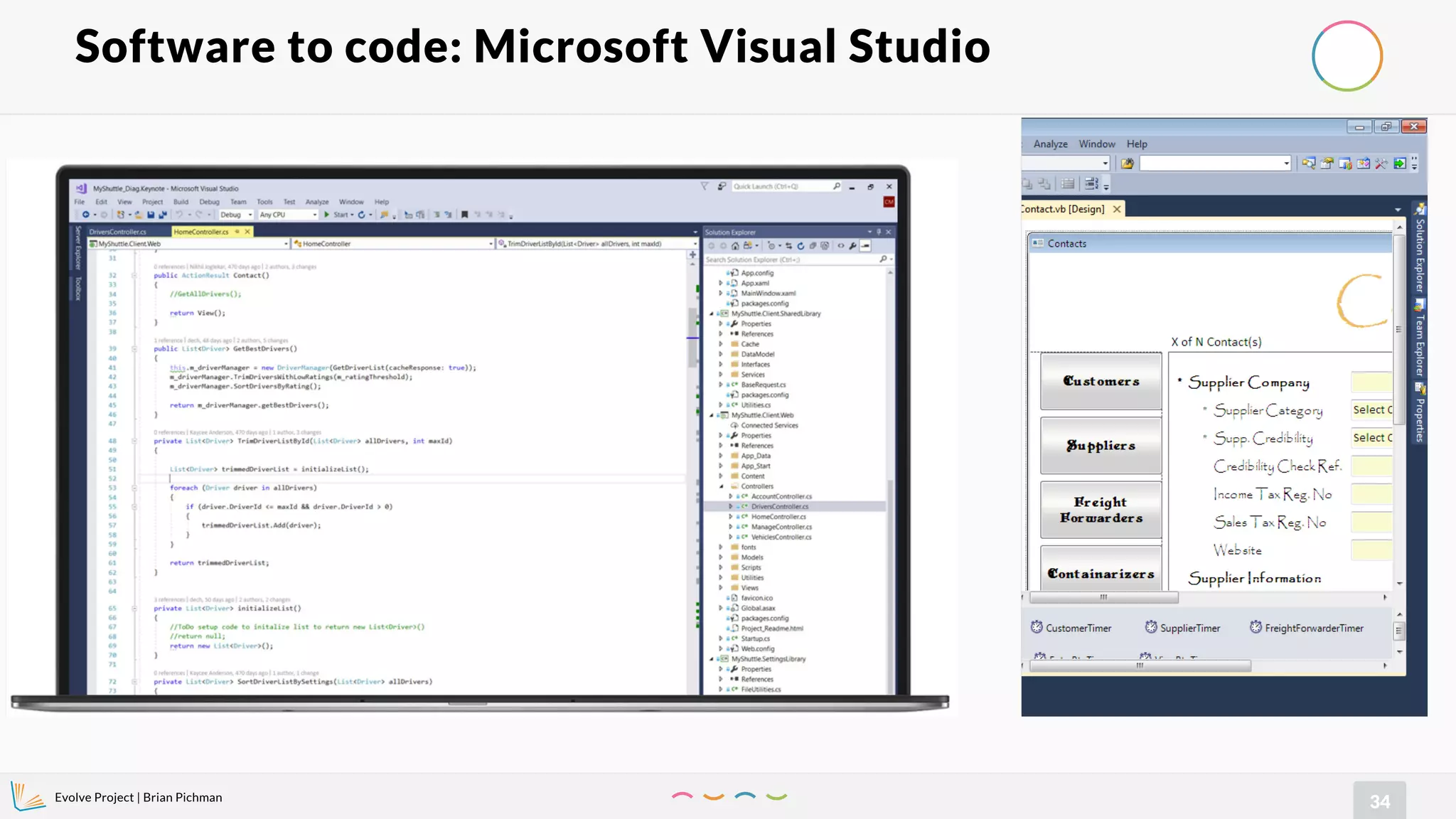Click the Freight Forwarders button
This screenshot has width=1456, height=819.
tap(1101, 510)
